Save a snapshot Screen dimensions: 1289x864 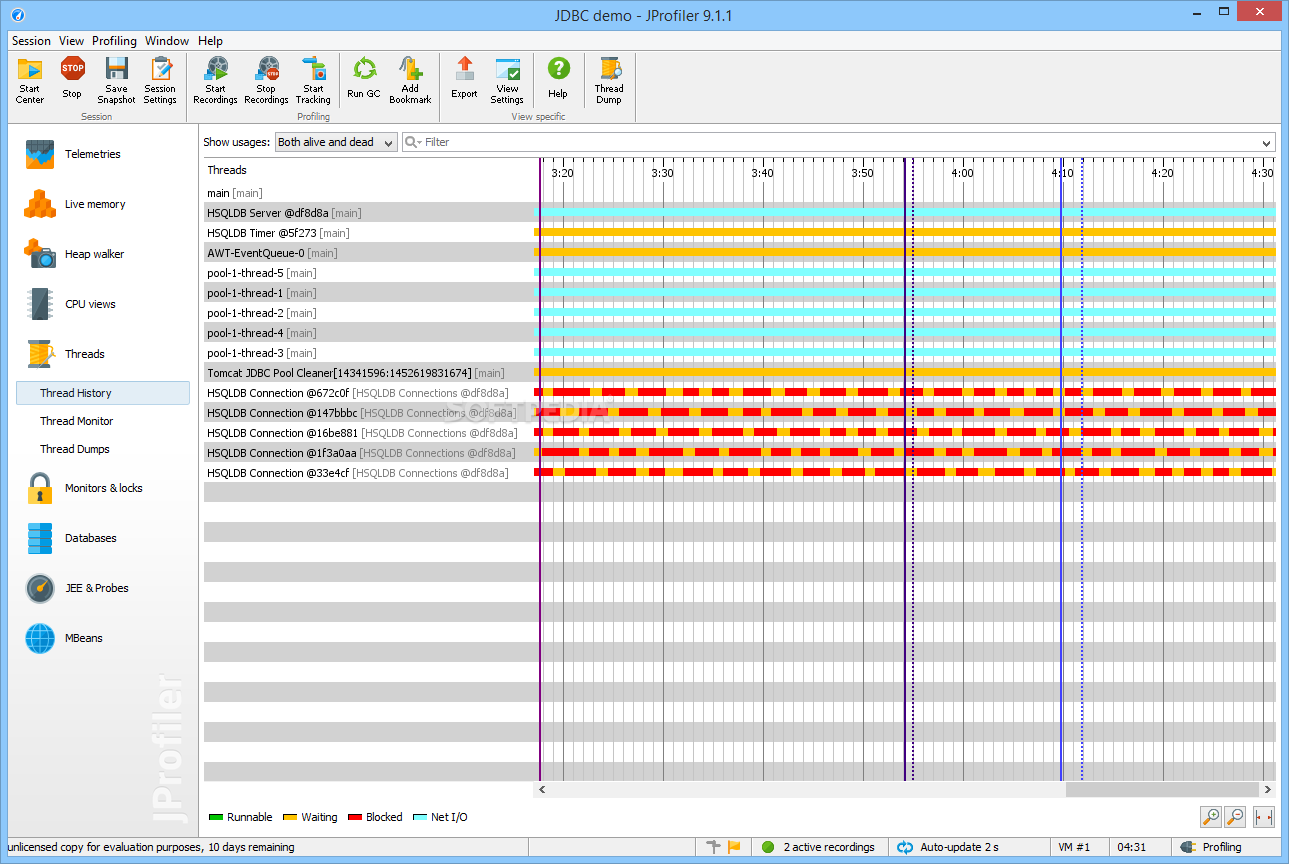[116, 80]
